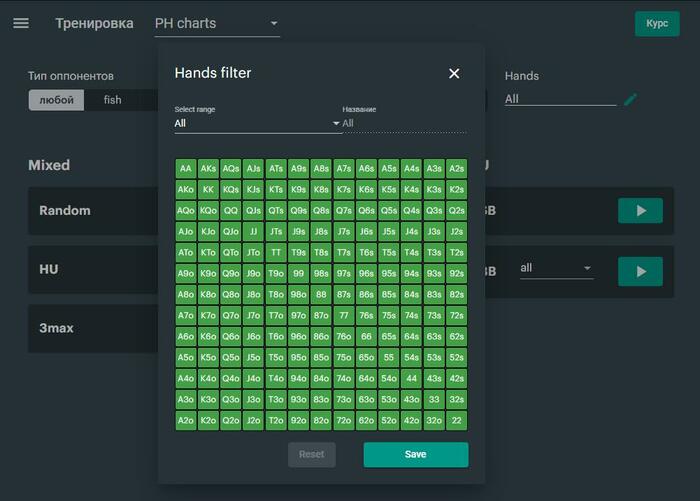
Task: Deselect the AKs hand cell
Action: coord(208,169)
